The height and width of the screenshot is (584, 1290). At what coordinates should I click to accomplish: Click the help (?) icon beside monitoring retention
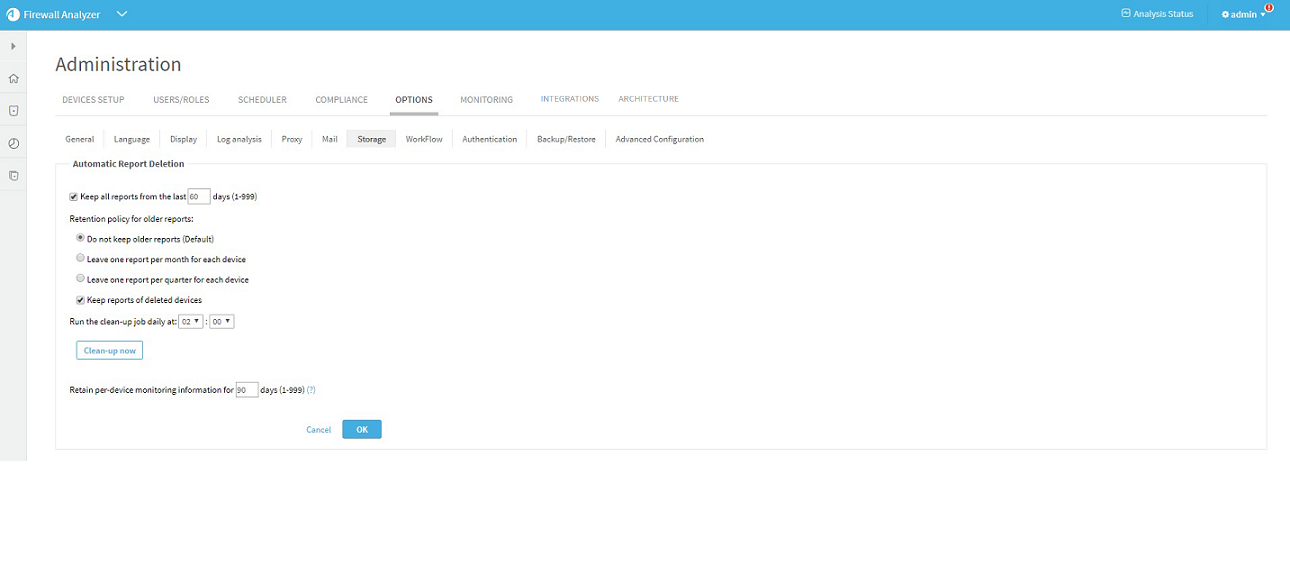pyautogui.click(x=311, y=390)
